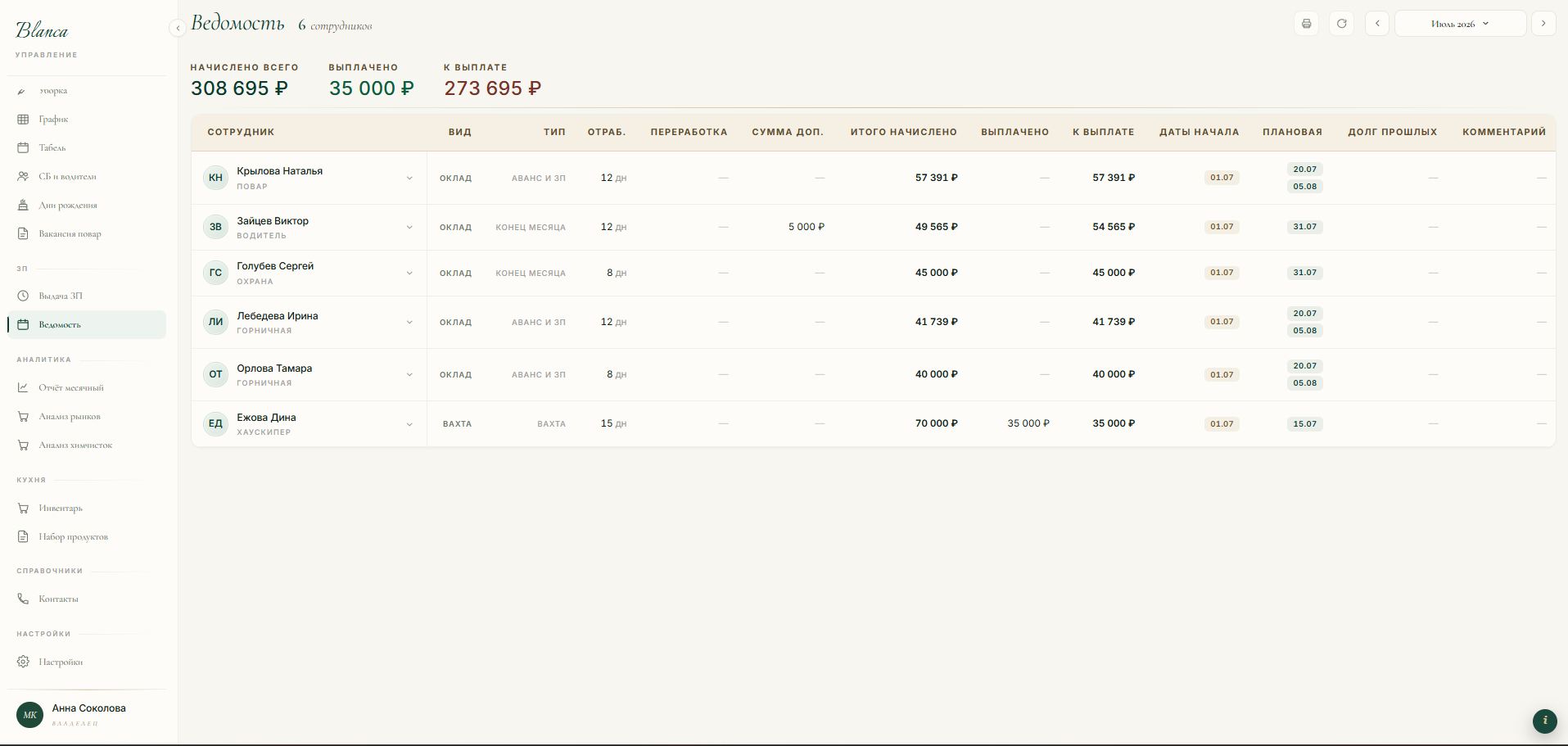Open Отчёт месячный chart icon
This screenshot has height=746, width=1568.
click(x=23, y=388)
